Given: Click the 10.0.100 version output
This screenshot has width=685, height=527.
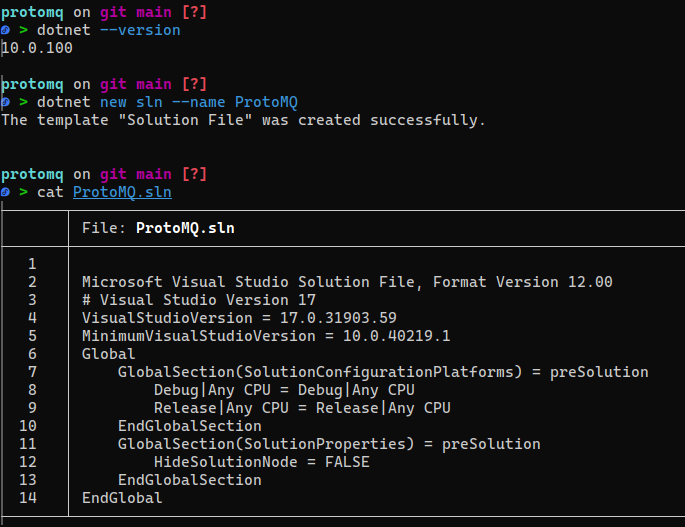Looking at the screenshot, I should (x=37, y=48).
